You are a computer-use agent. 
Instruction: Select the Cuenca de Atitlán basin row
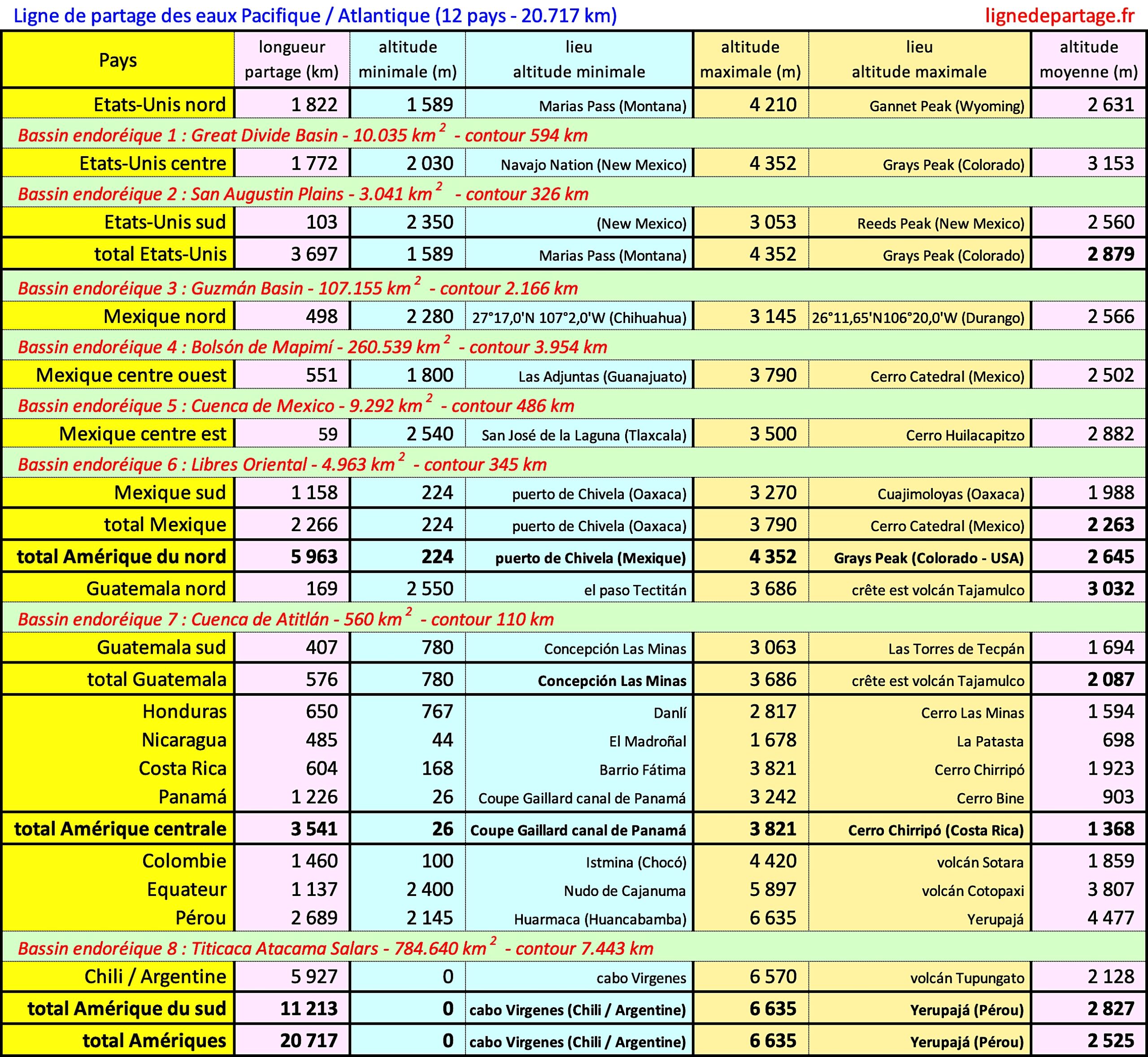click(285, 619)
